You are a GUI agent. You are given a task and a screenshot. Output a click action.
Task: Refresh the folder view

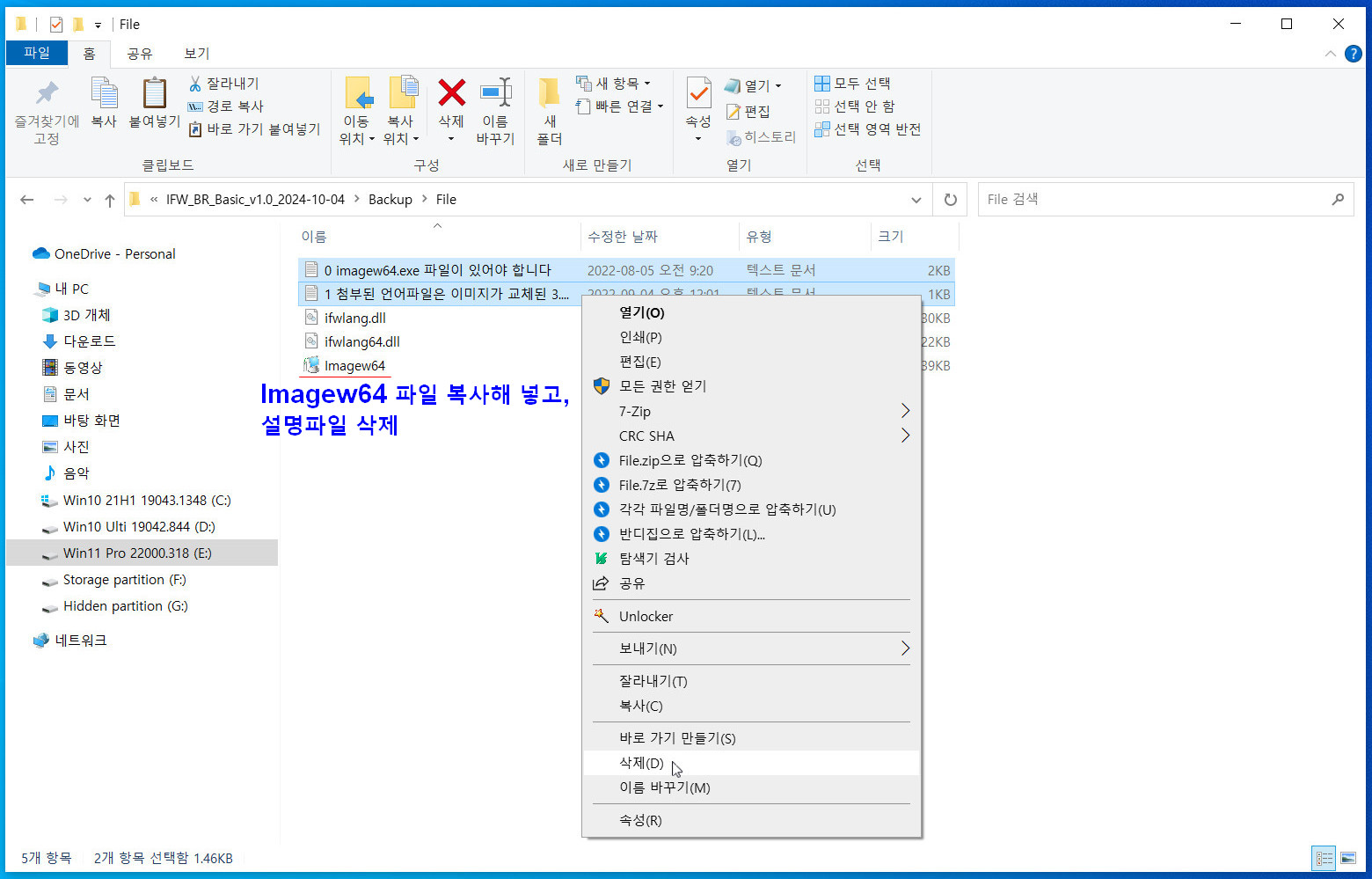[951, 200]
